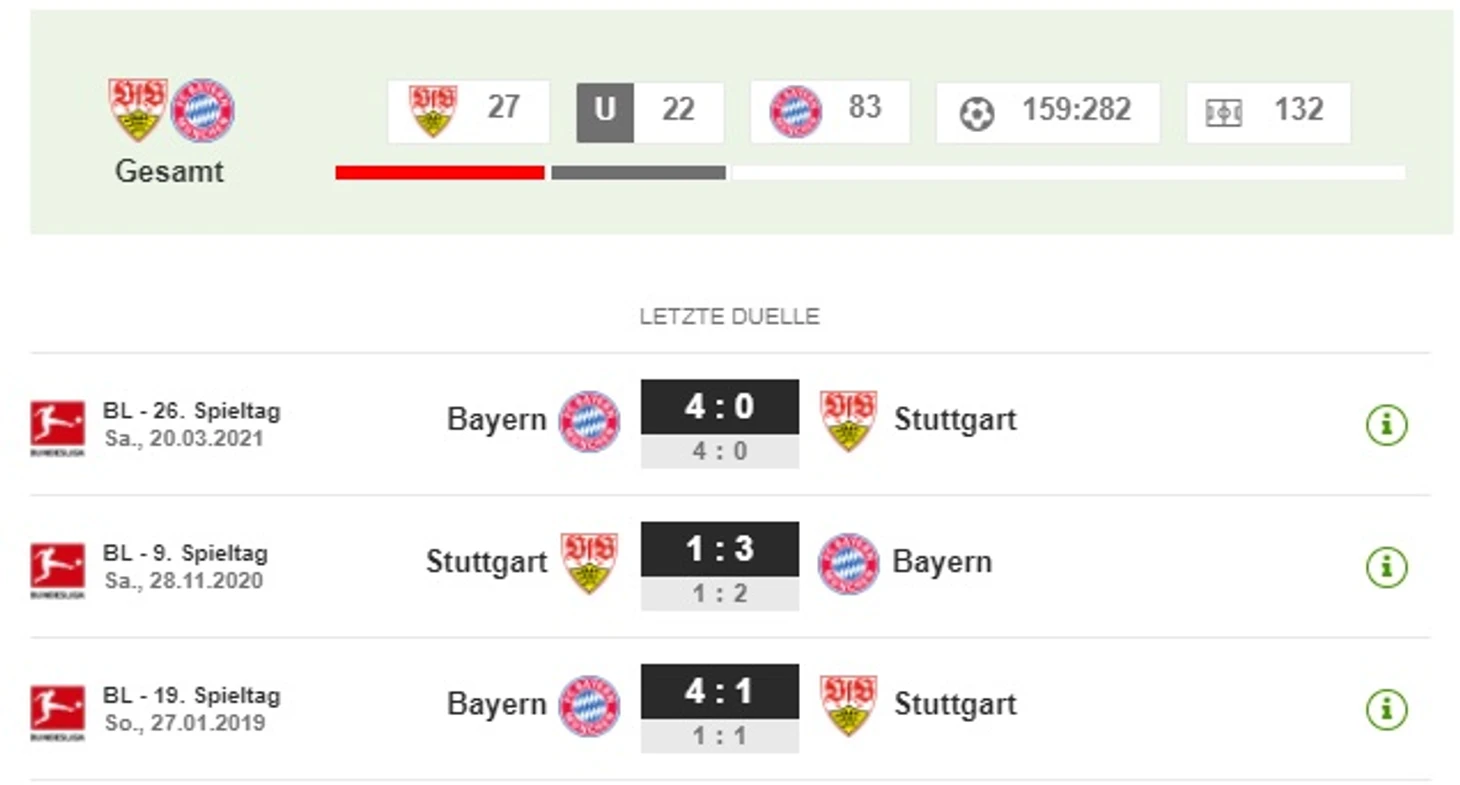Click the football goals icon next to 159:282
Screen dimensions: 1460x785
[977, 113]
